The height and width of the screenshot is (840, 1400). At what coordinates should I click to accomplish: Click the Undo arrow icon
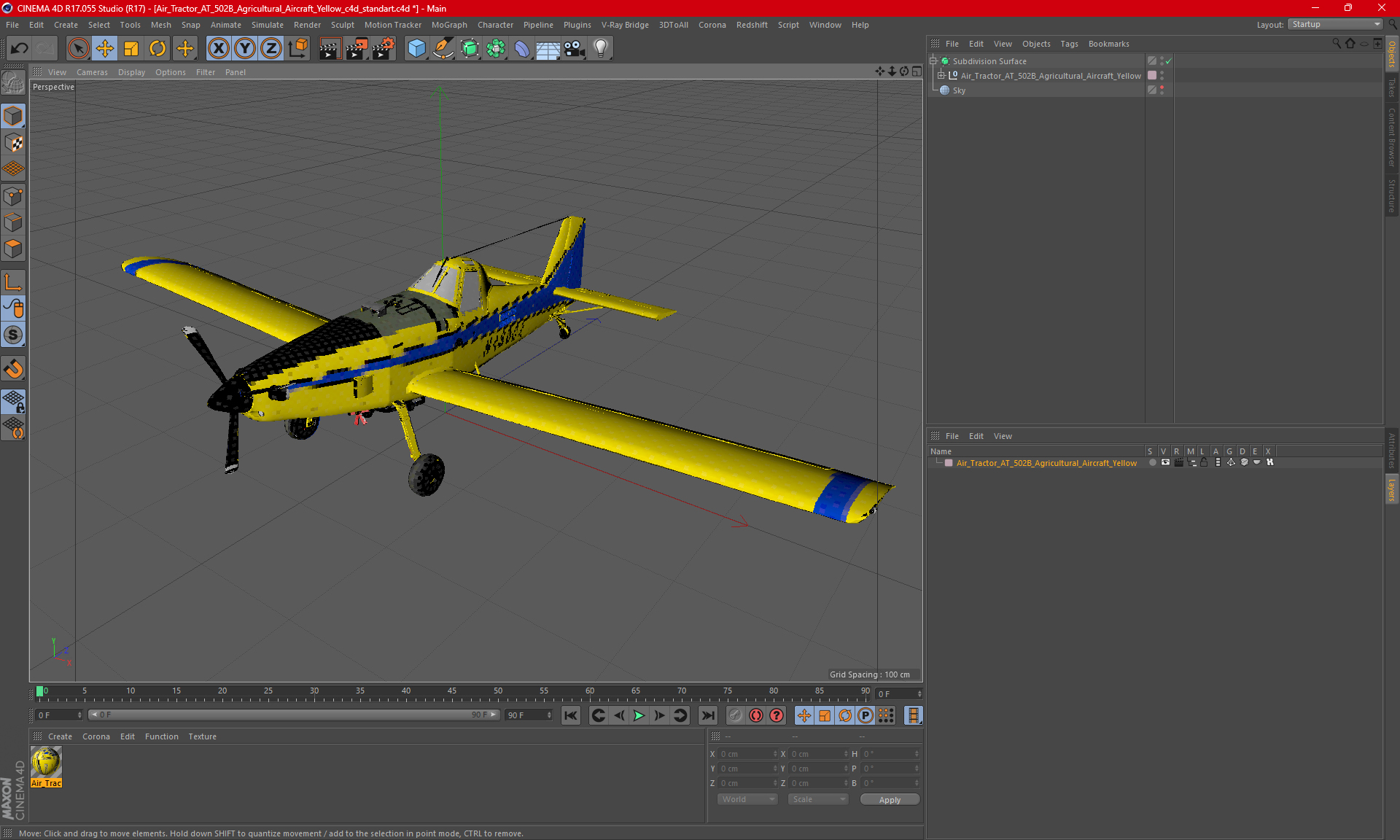[x=19, y=49]
